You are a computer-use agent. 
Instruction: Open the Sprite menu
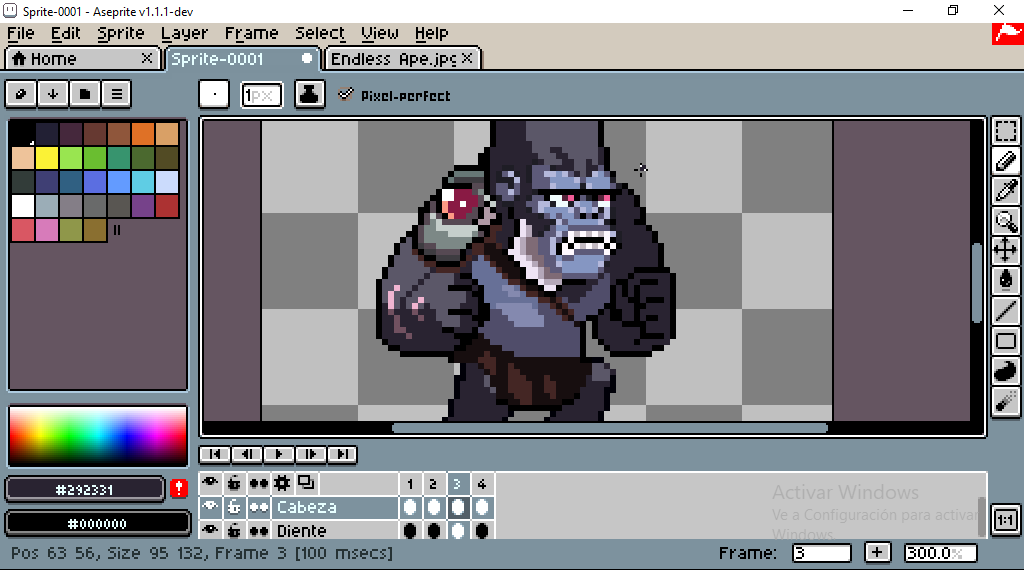[x=121, y=33]
